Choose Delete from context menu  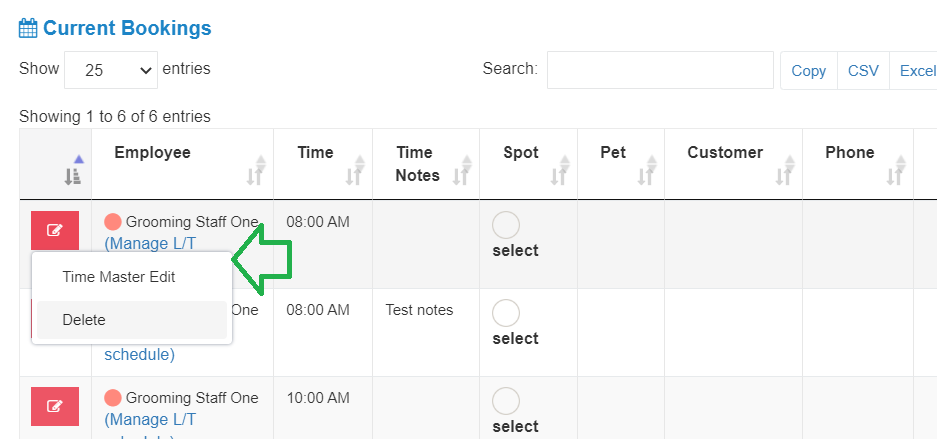click(131, 320)
